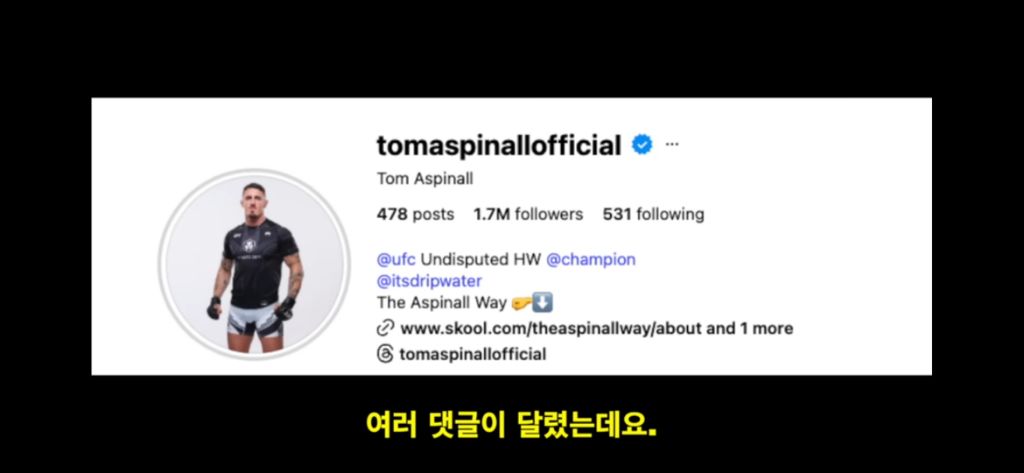This screenshot has width=1024, height=473.
Task: Click the tomaspinallofficial username heading
Action: tap(499, 146)
